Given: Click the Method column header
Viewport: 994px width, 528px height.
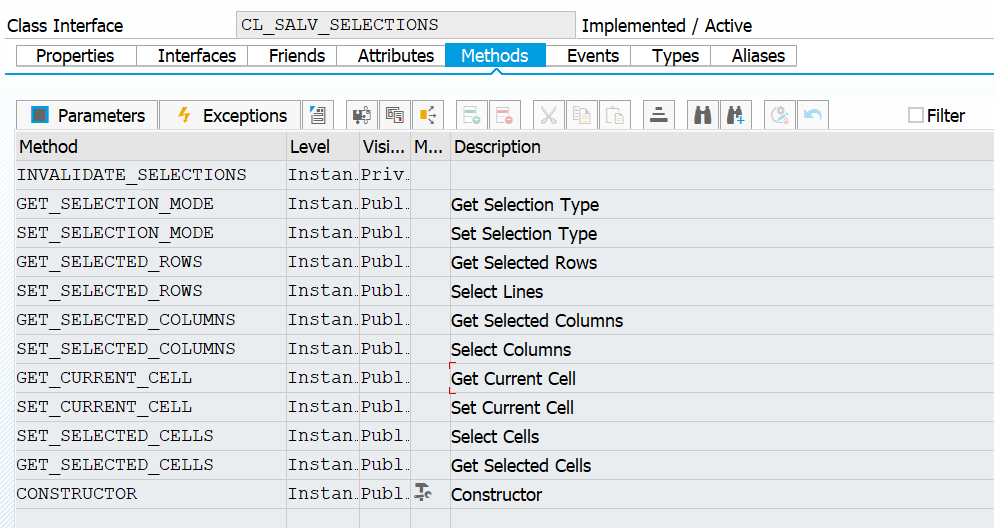Looking at the screenshot, I should click(151, 146).
